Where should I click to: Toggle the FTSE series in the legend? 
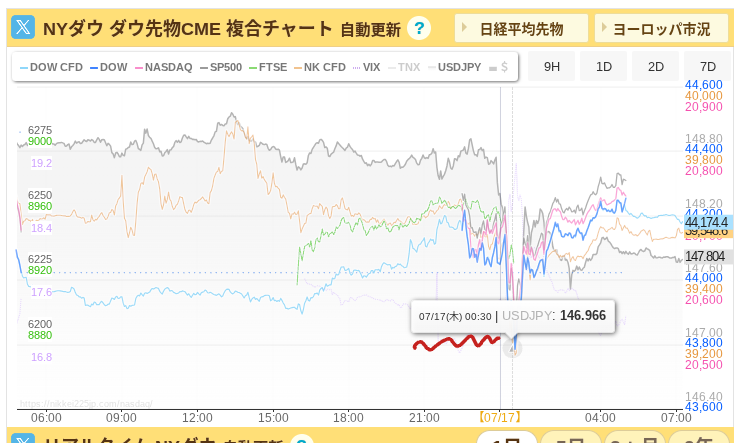point(268,67)
